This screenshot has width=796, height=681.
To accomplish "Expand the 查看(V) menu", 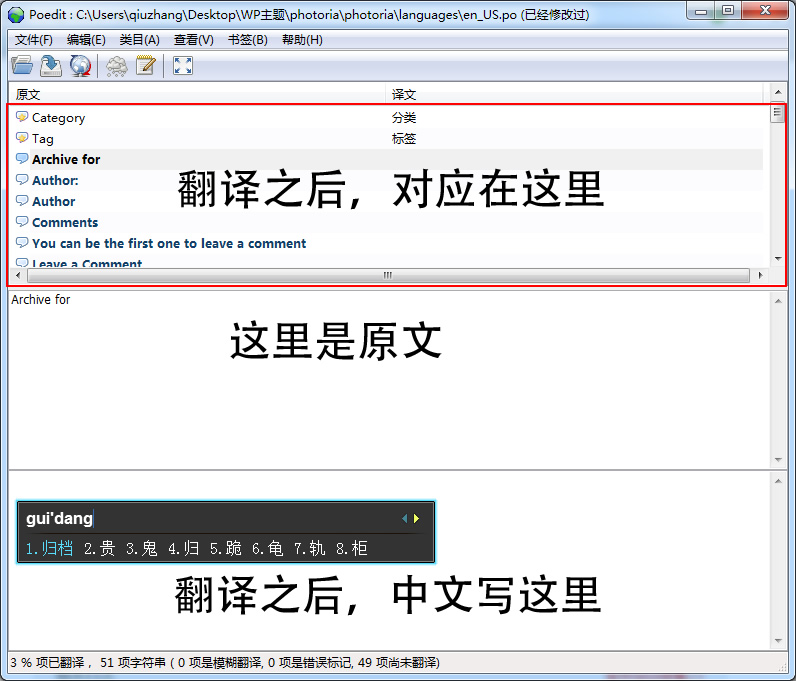I will 193,40.
